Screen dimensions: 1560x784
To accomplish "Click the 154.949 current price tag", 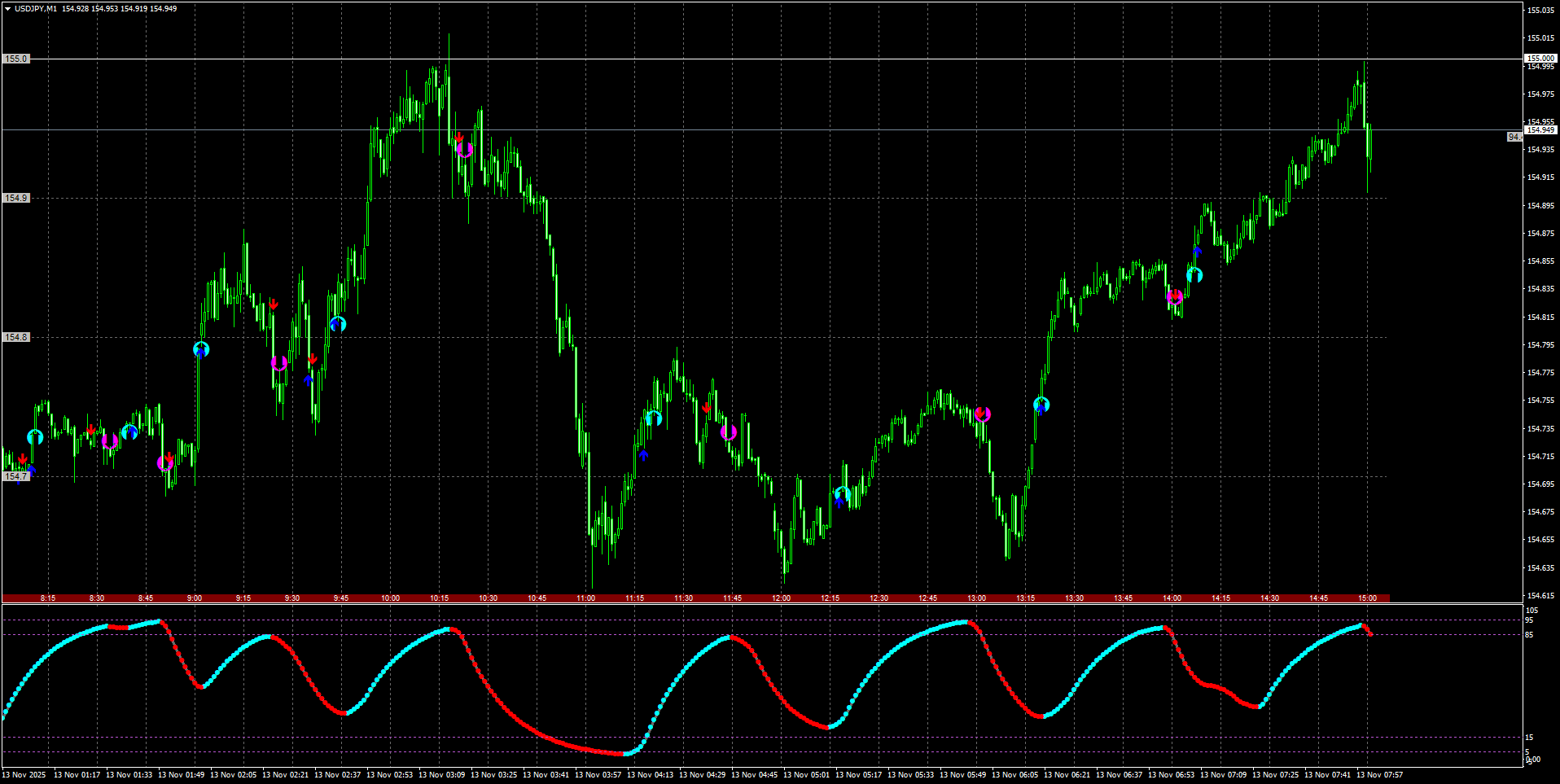I will tap(1540, 130).
